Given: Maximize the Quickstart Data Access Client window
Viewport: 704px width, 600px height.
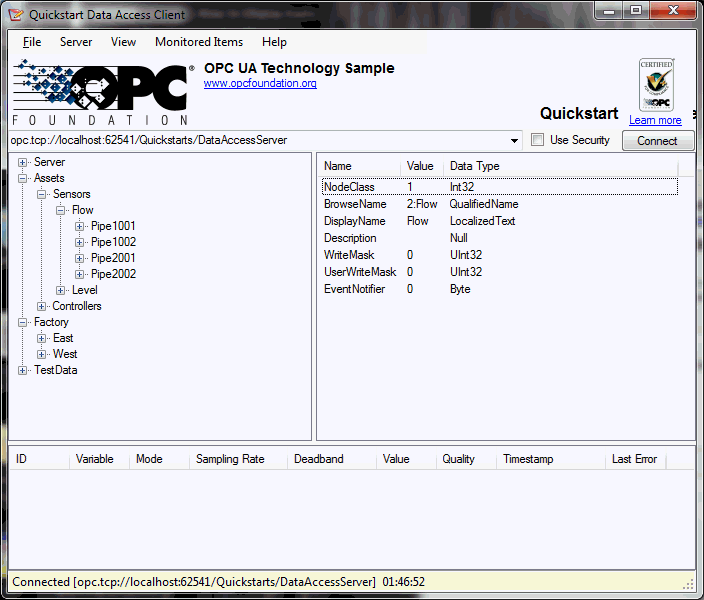Looking at the screenshot, I should click(636, 10).
